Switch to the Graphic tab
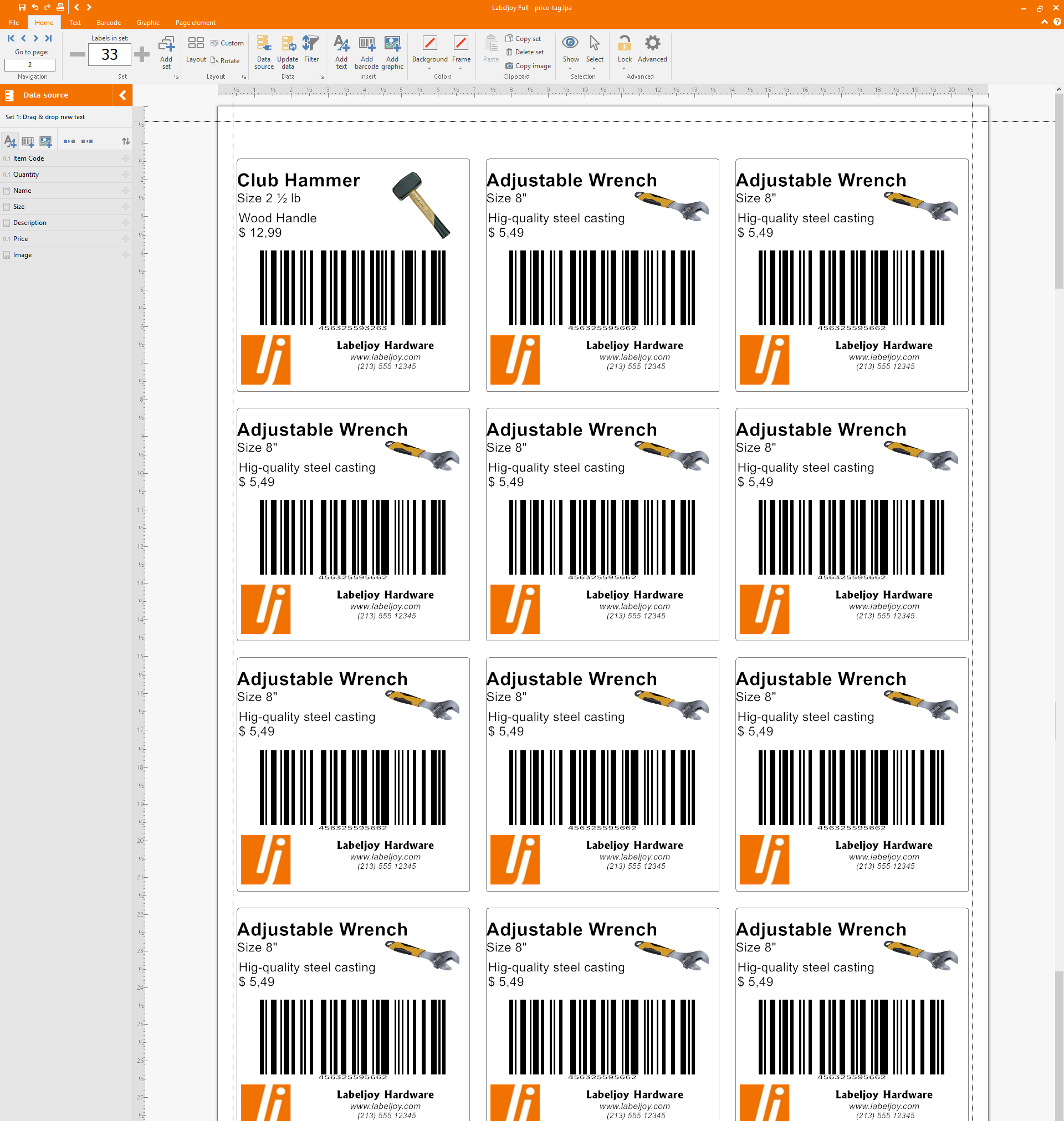This screenshot has height=1121, width=1064. (148, 23)
